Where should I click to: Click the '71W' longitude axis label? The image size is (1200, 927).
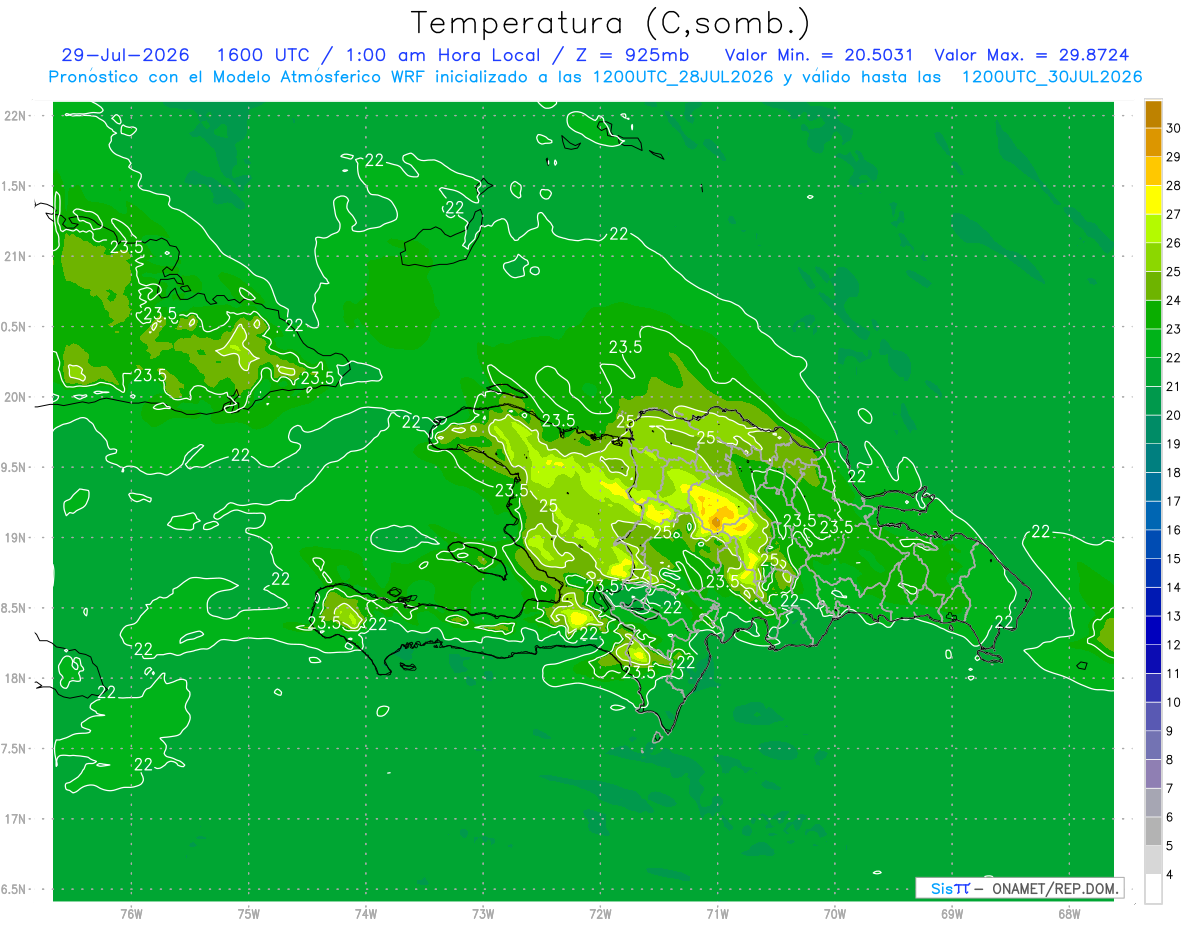(x=717, y=914)
